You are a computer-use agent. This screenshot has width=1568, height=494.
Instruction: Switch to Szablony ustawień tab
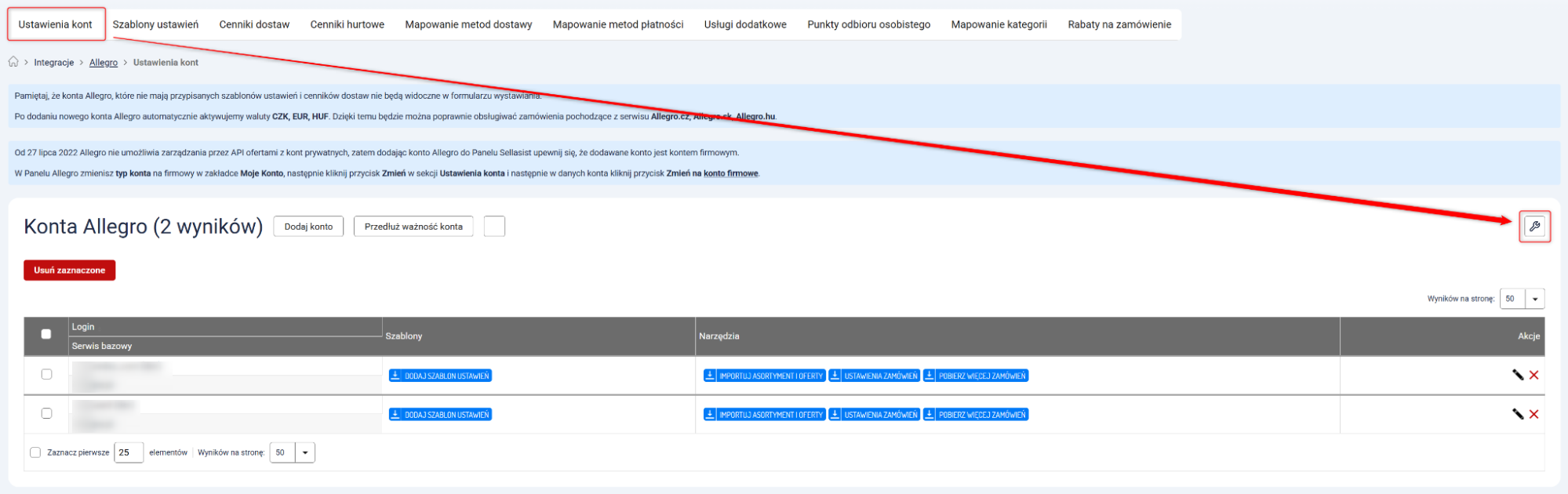(x=155, y=24)
